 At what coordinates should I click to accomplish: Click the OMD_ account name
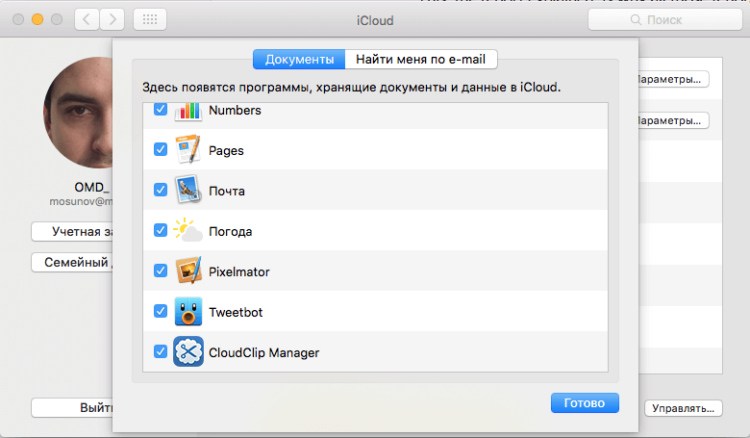click(x=92, y=187)
